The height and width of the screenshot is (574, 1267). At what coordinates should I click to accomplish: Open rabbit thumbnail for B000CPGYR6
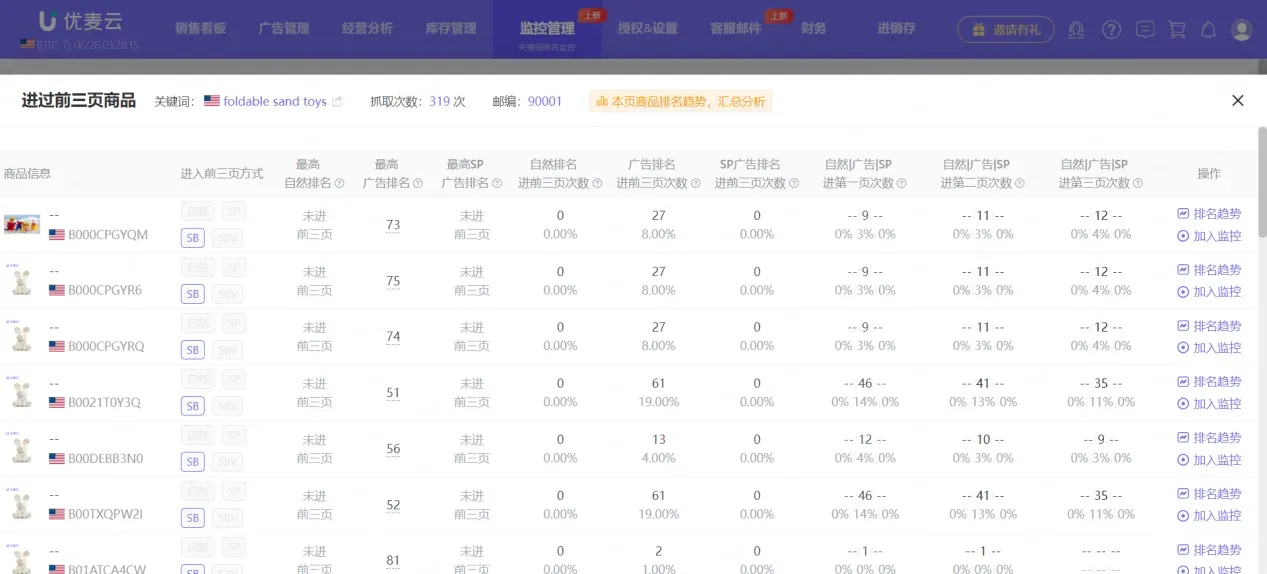(x=21, y=280)
